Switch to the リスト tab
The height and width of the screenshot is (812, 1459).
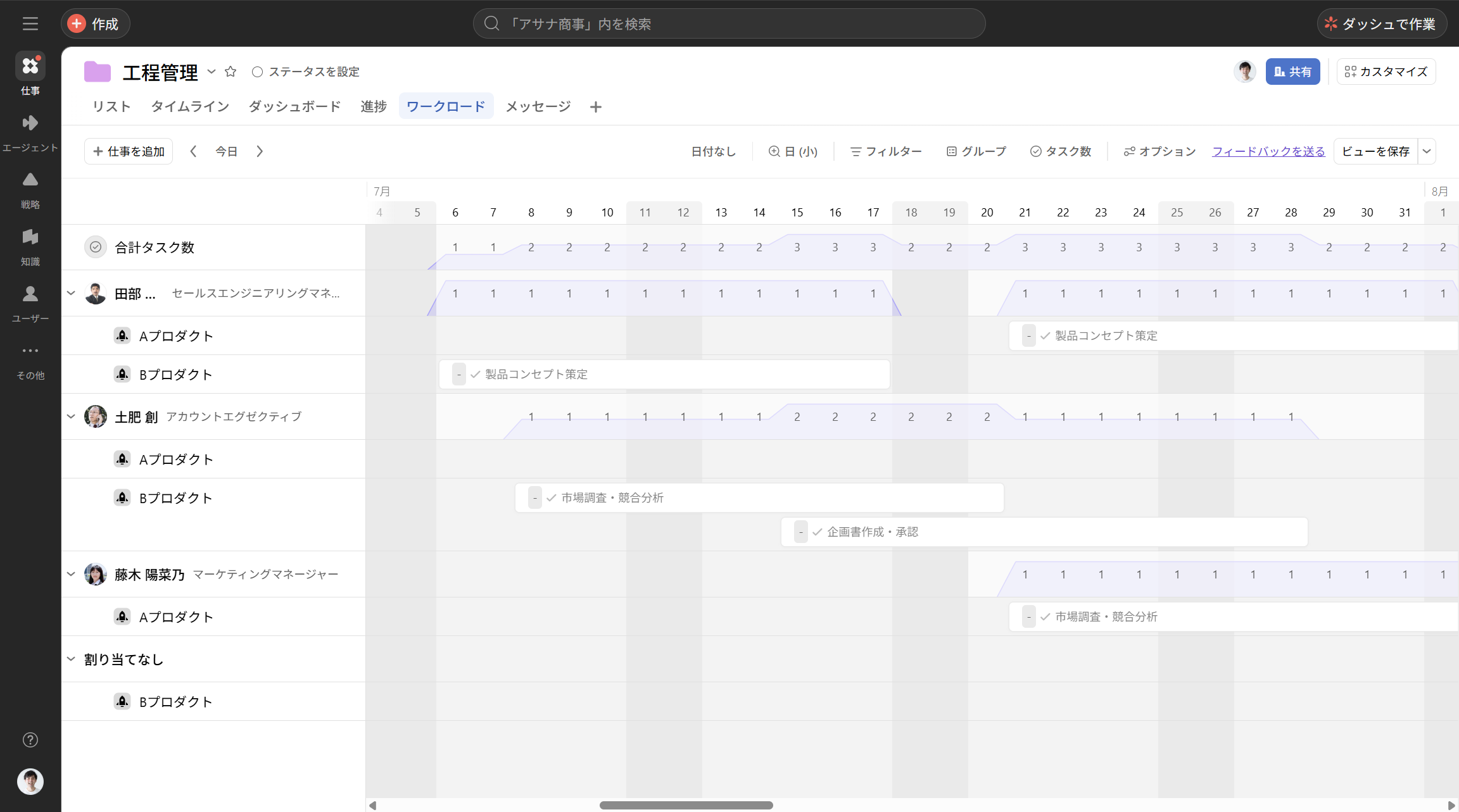[x=111, y=106]
